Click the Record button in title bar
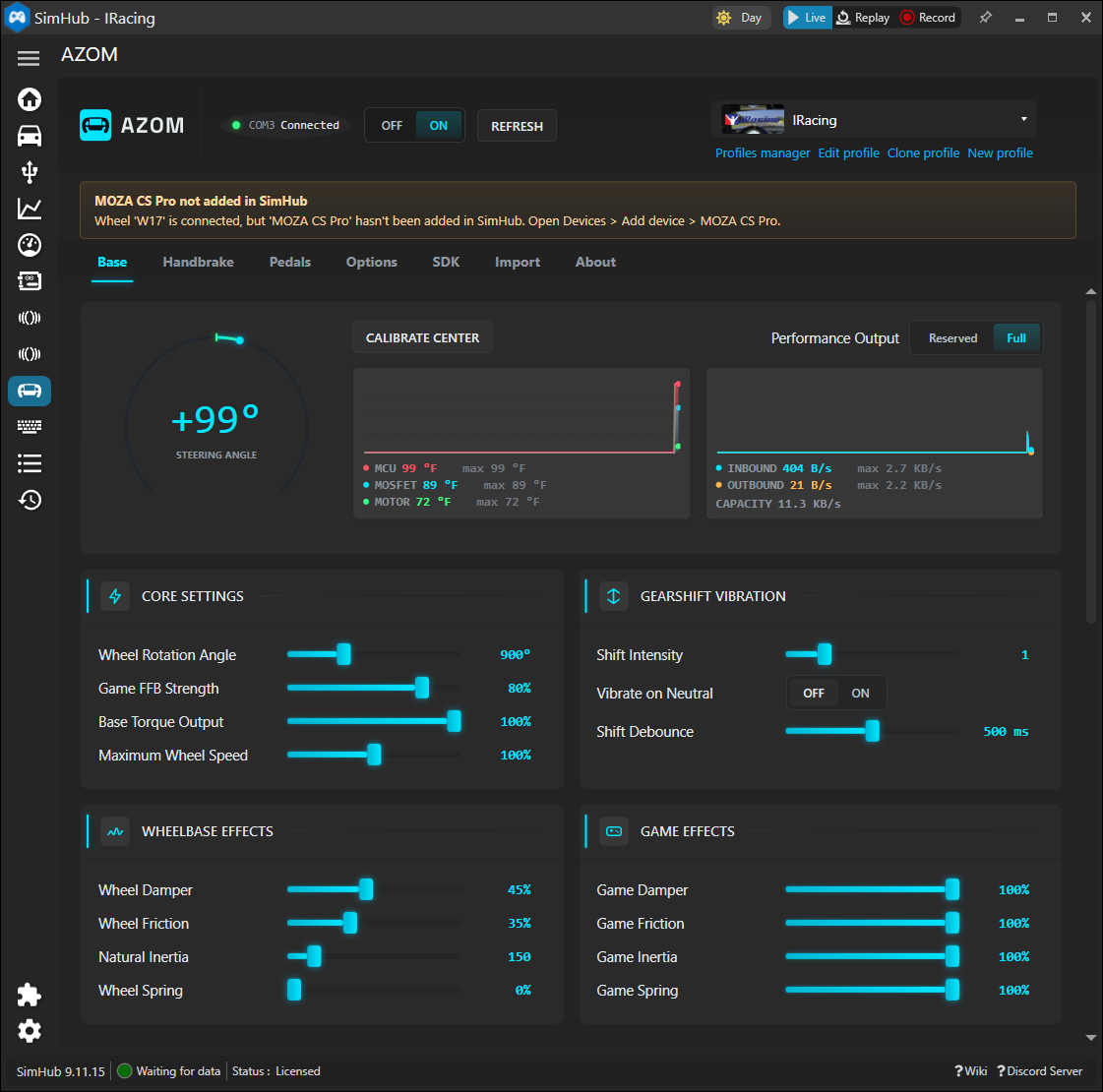1103x1092 pixels. pyautogui.click(x=928, y=18)
